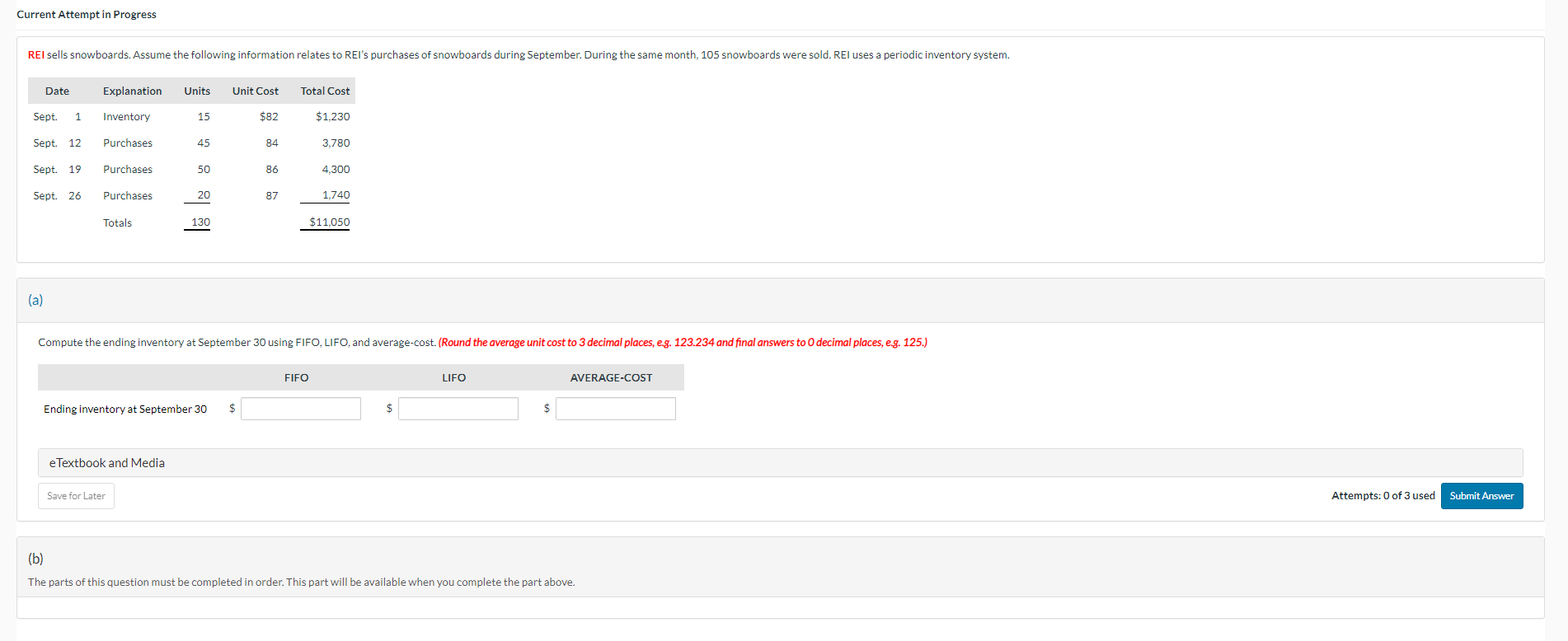Viewport: 1568px width, 641px height.
Task: Click the red REI company link
Action: [36, 55]
